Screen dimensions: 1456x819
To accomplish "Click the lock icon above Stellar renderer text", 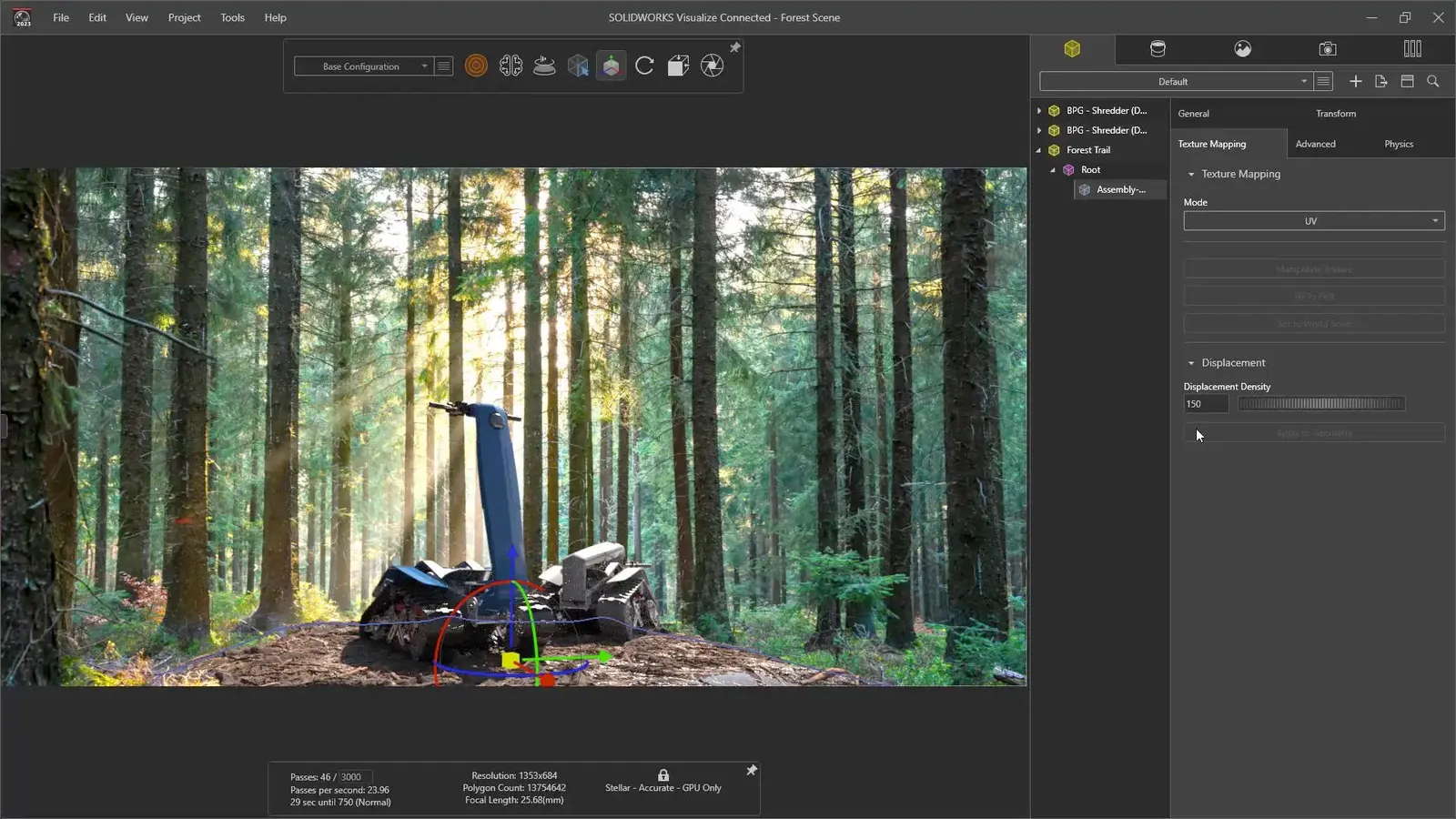I will click(663, 775).
